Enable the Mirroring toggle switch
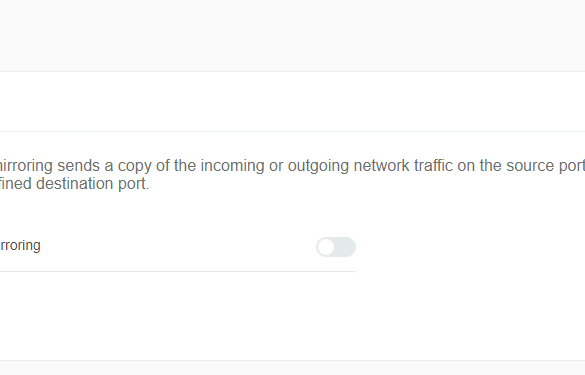 pyautogui.click(x=336, y=247)
